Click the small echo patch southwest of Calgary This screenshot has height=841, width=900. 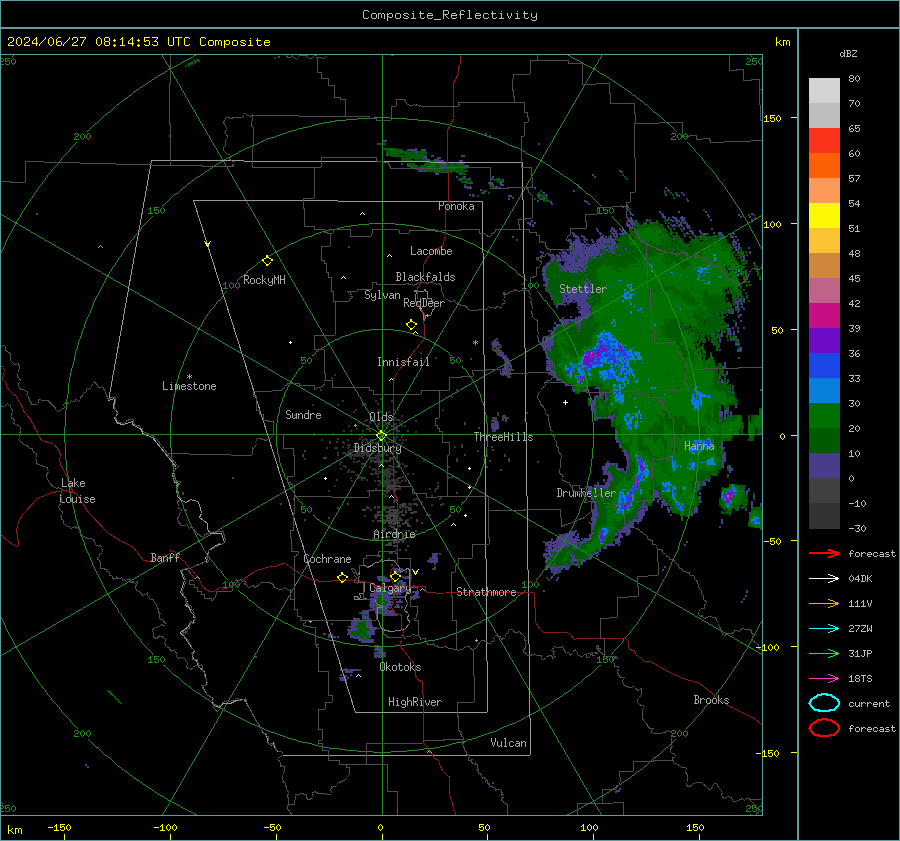pyautogui.click(x=362, y=628)
